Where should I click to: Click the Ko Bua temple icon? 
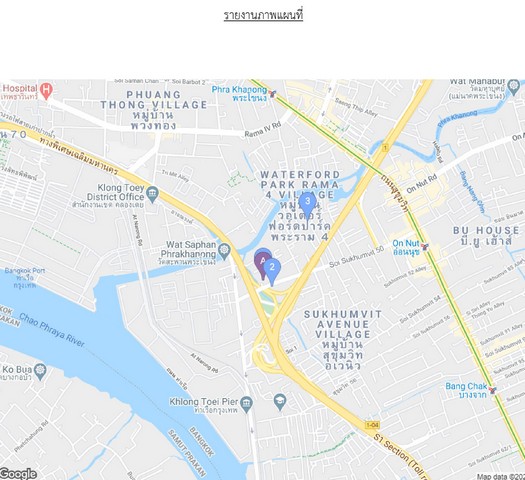[x=40, y=372]
